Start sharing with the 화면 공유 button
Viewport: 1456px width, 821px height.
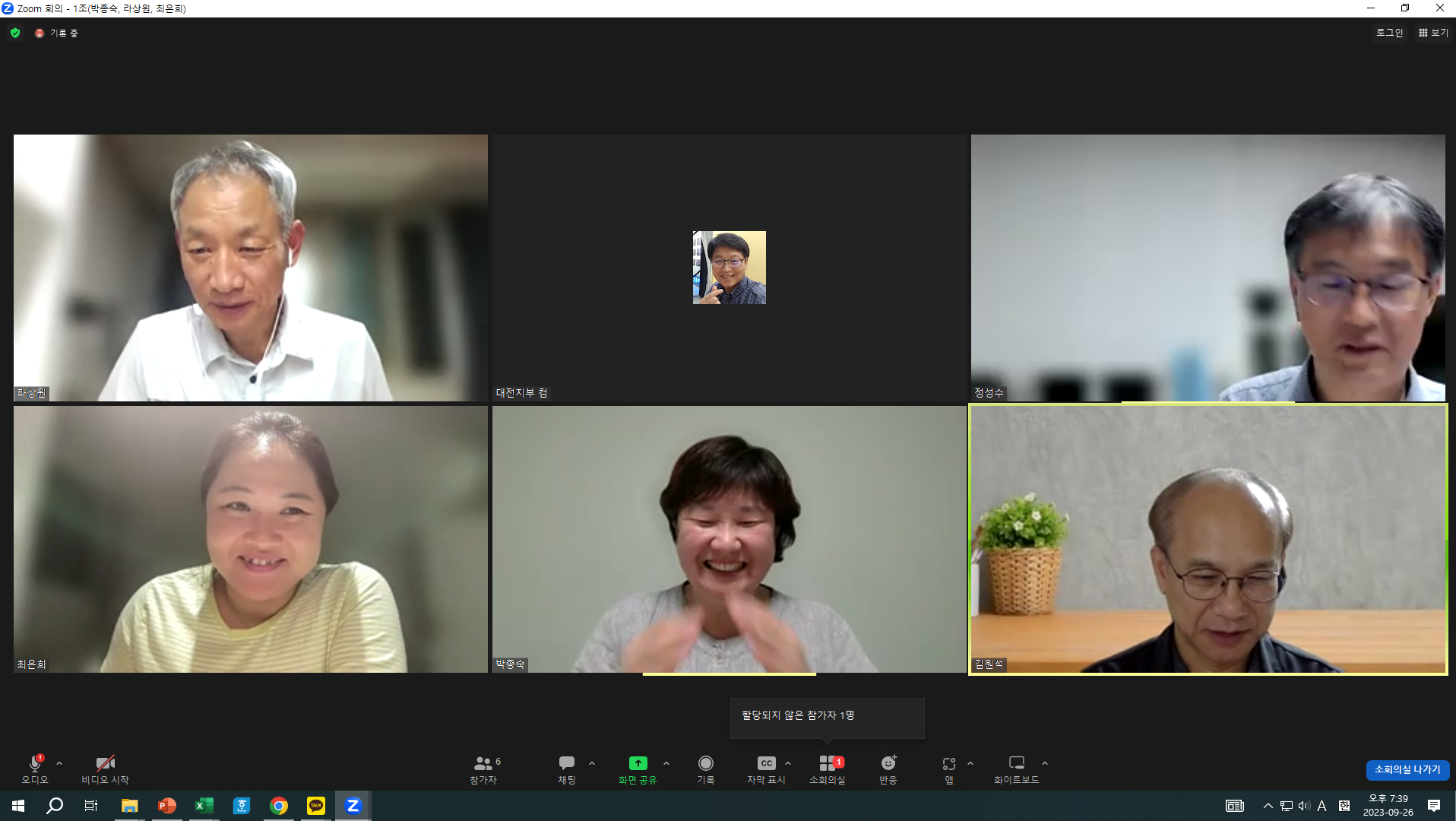coord(638,769)
